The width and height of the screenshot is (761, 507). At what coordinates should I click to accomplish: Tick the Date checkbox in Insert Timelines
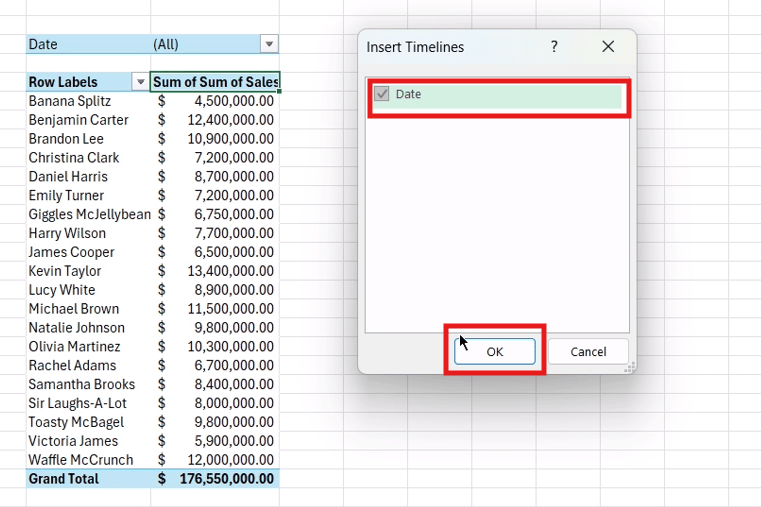pyautogui.click(x=382, y=94)
